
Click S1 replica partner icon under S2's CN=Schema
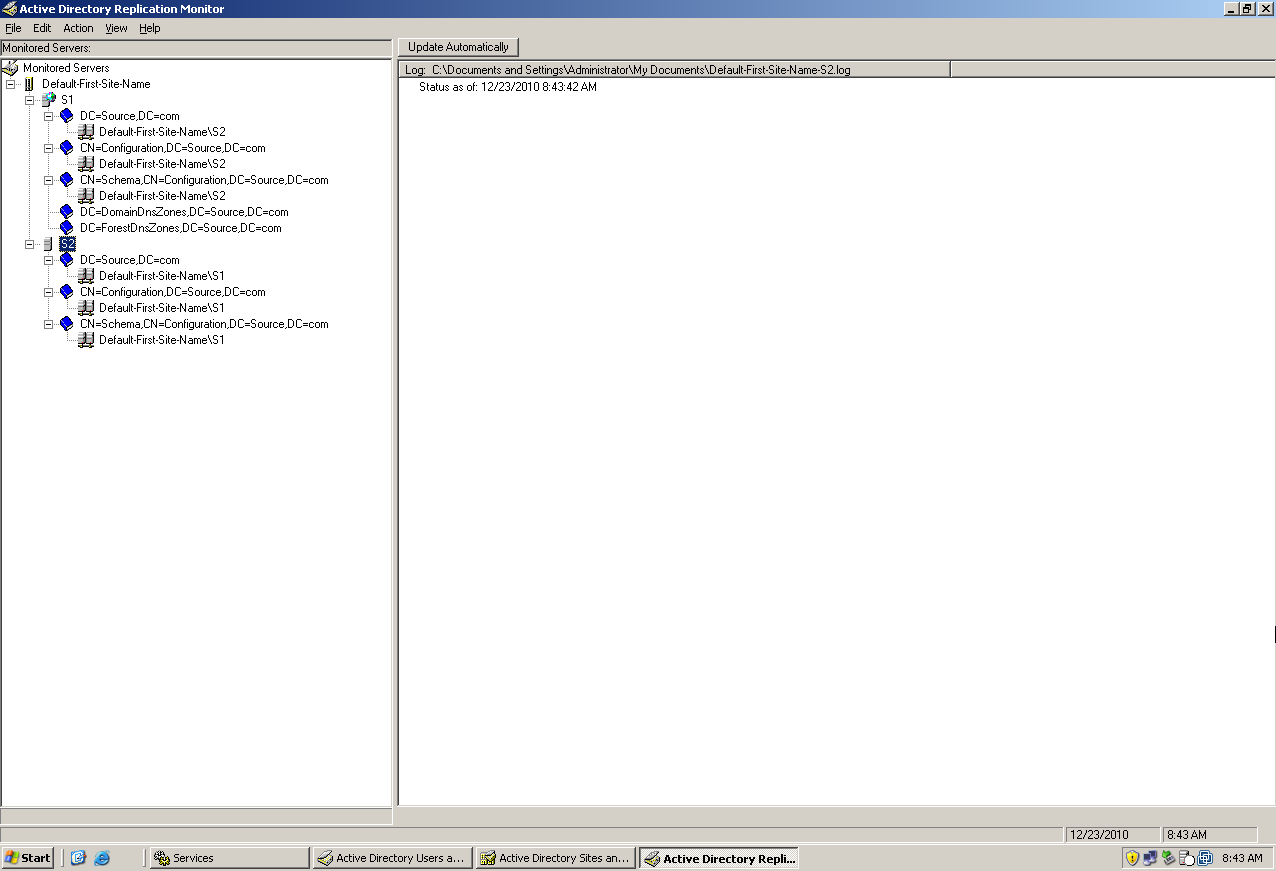pyautogui.click(x=86, y=340)
